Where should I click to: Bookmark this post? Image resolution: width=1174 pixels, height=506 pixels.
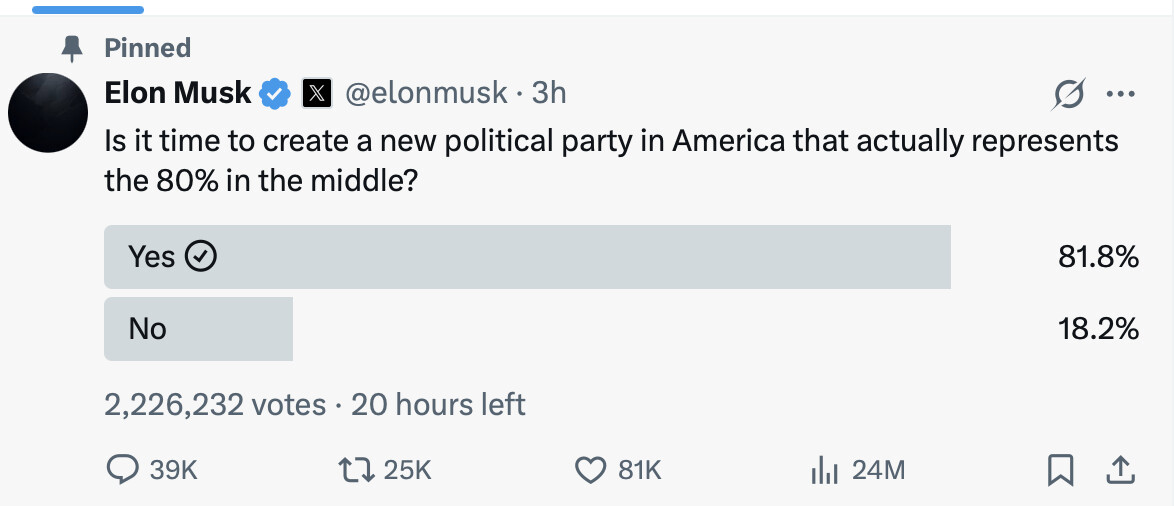coord(1061,469)
